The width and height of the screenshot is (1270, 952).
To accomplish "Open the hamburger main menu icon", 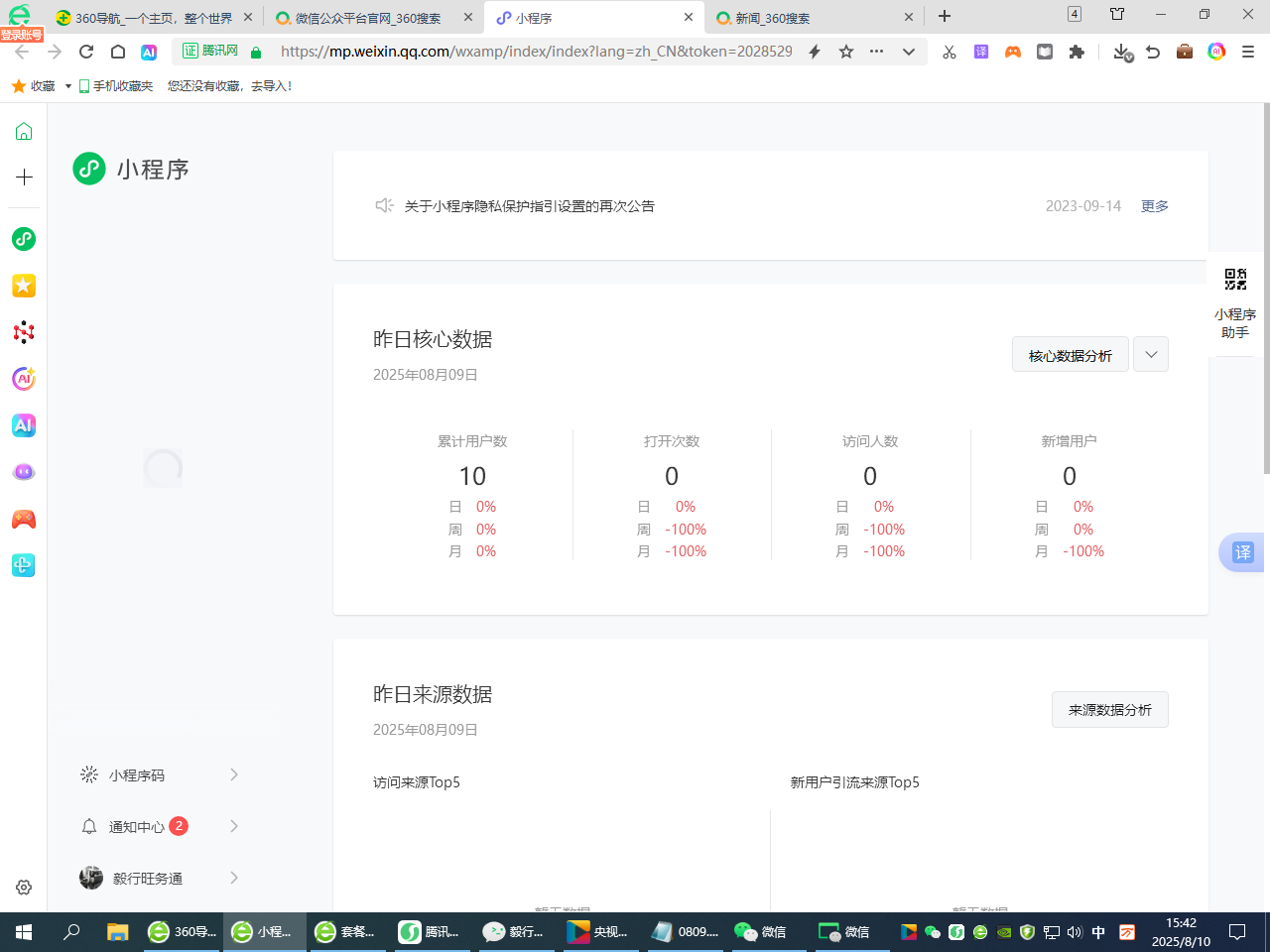I will (x=1248, y=52).
